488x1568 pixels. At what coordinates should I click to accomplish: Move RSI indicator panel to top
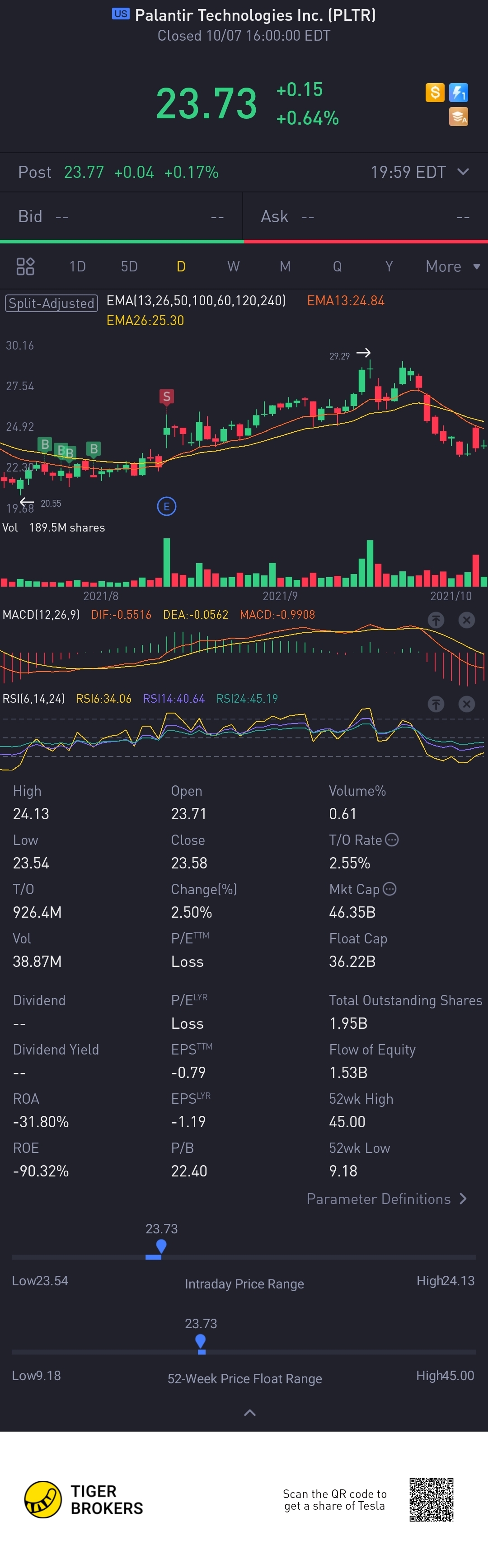pyautogui.click(x=436, y=704)
